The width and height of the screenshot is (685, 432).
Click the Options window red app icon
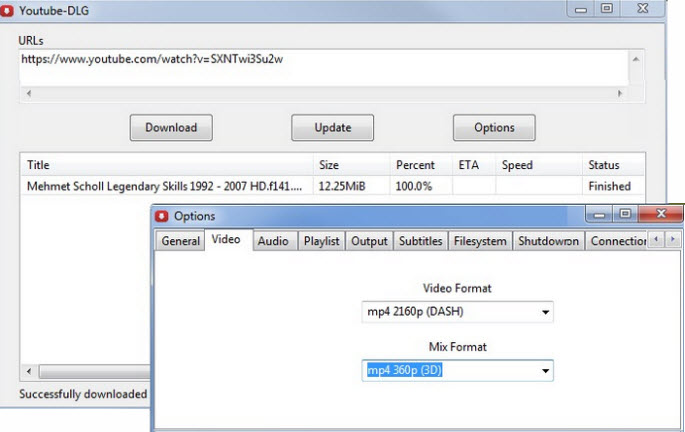pos(162,216)
